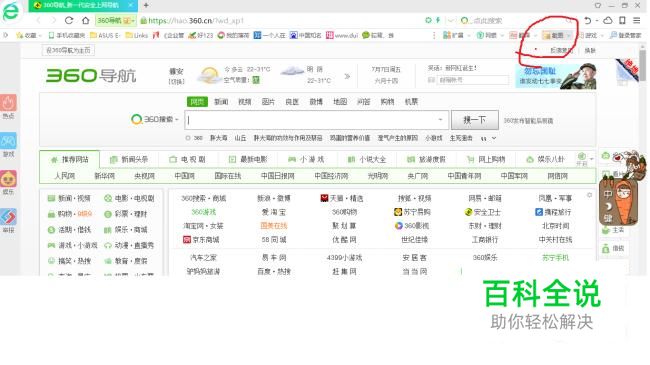This screenshot has height=365, width=650.
Task: Expand the hot search words chevron
Action: [494, 138]
